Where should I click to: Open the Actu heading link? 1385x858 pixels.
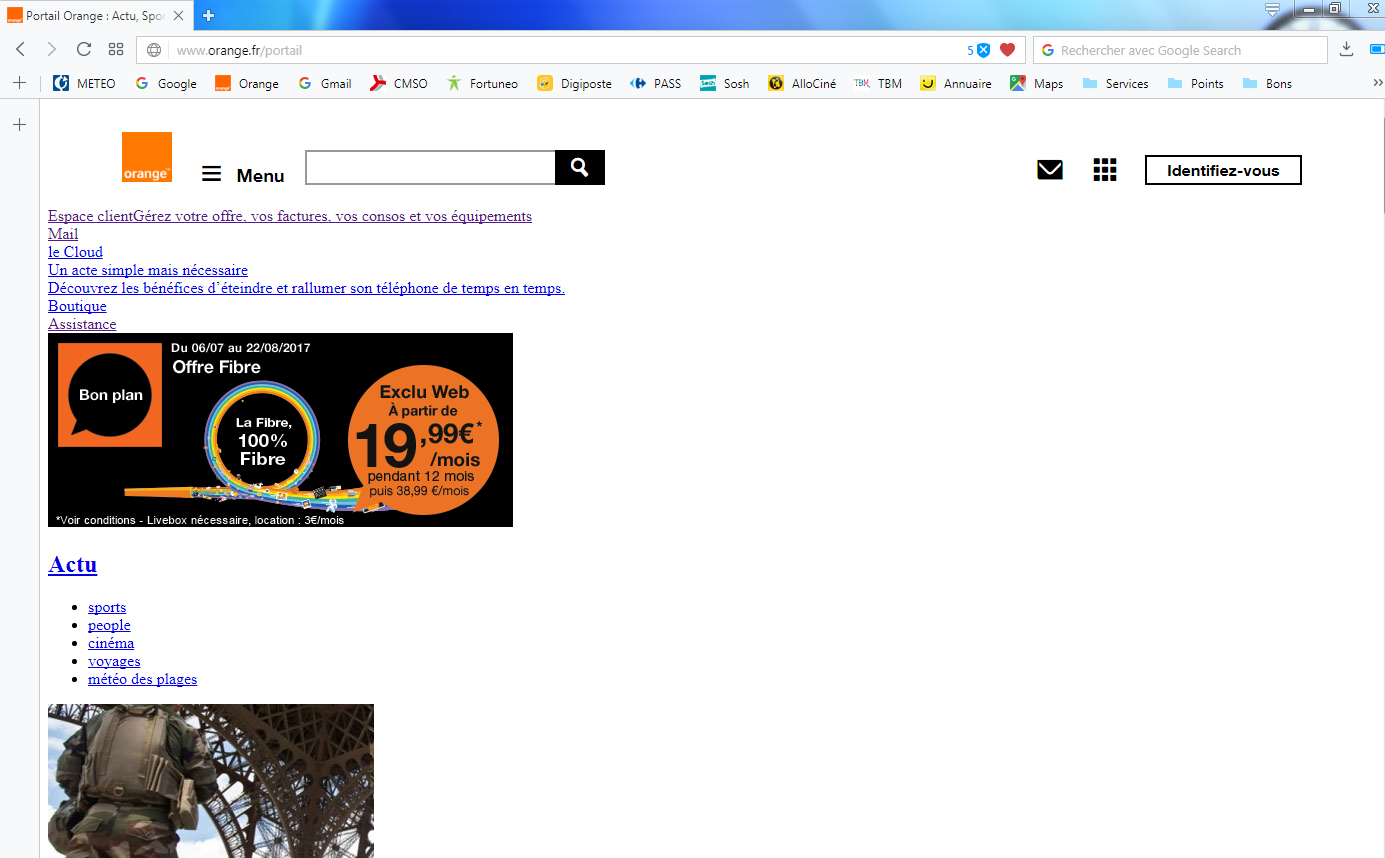pyautogui.click(x=72, y=564)
